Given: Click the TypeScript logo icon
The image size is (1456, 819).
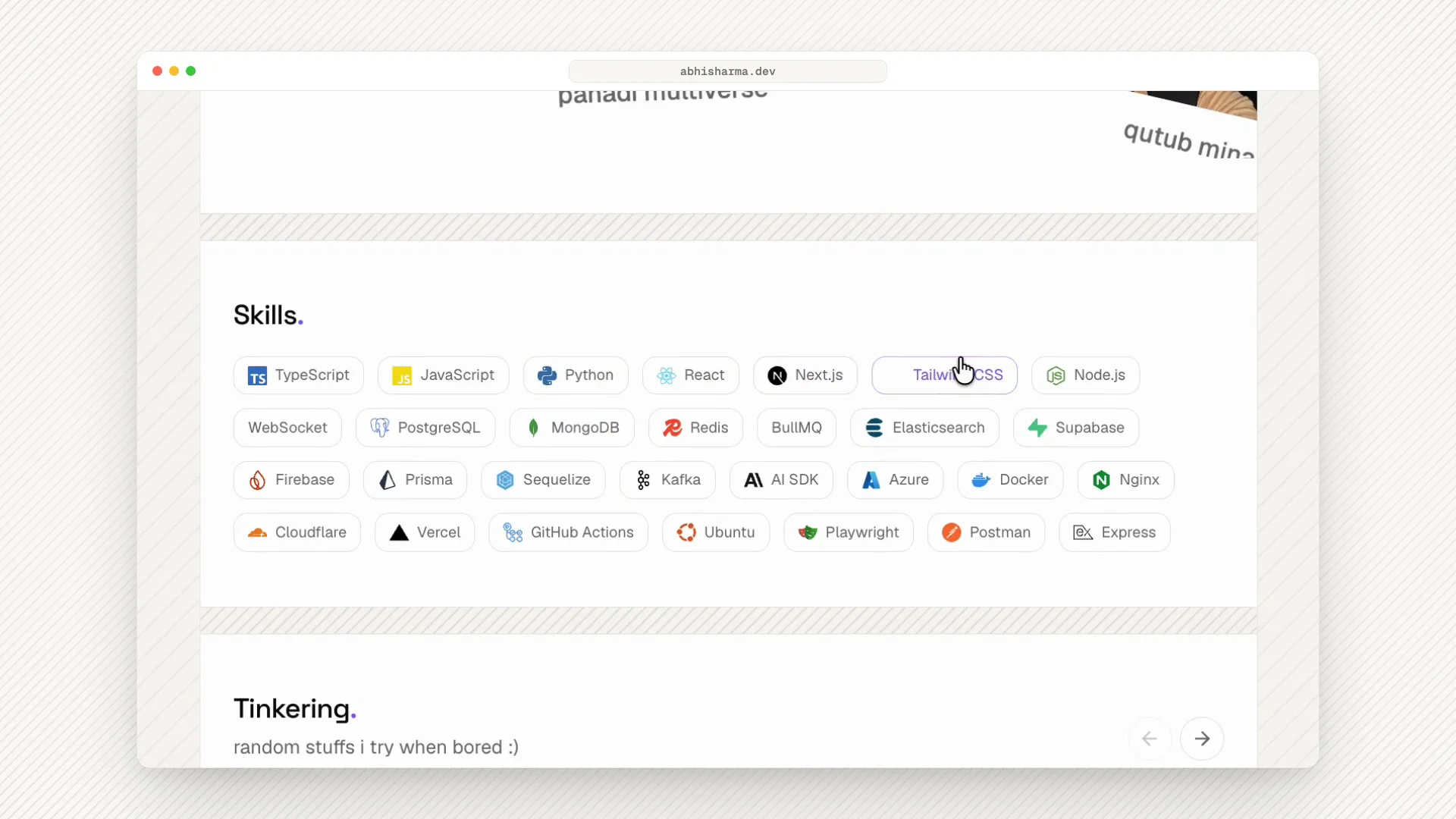Looking at the screenshot, I should coord(257,375).
